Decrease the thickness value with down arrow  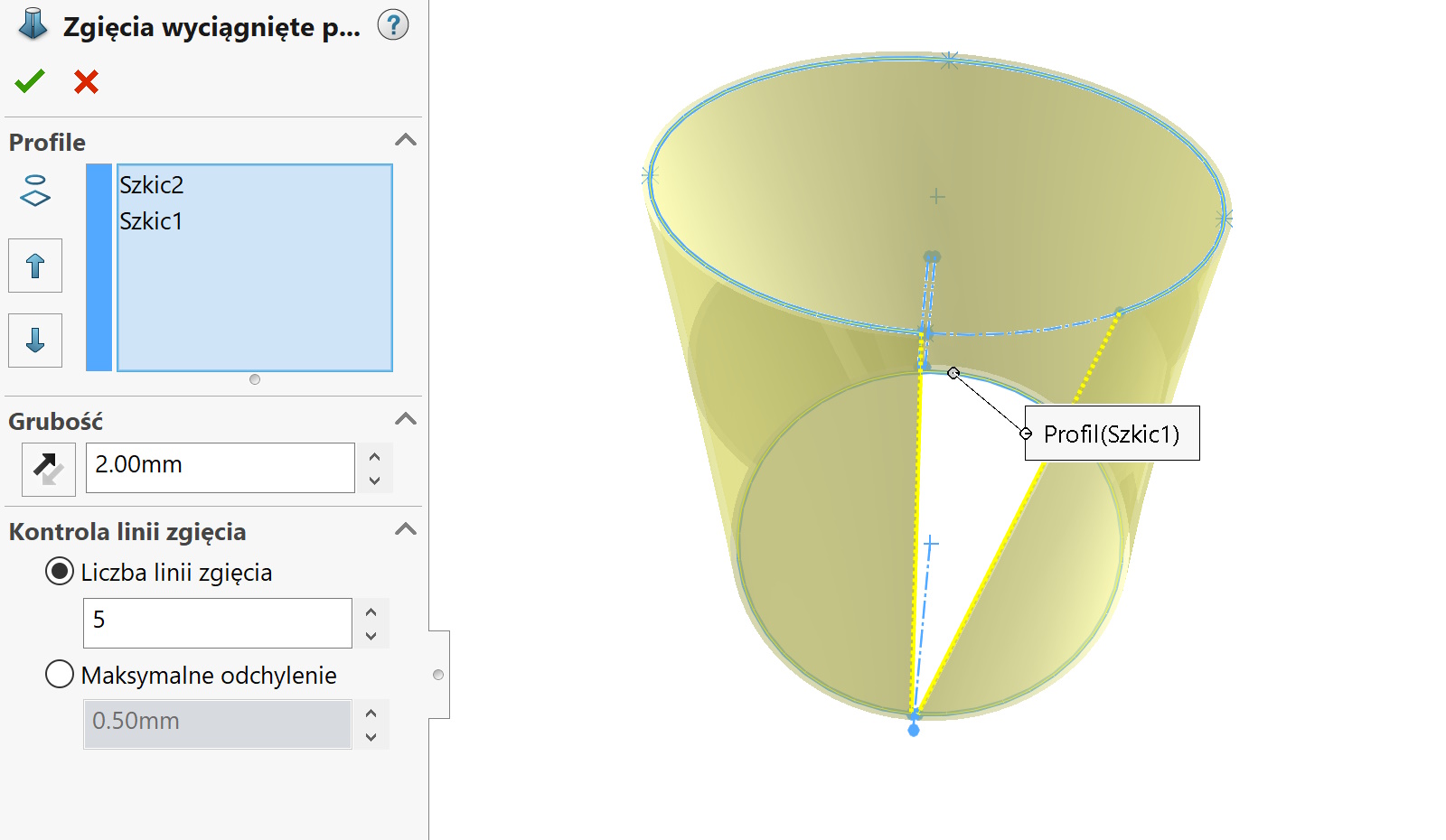[375, 481]
